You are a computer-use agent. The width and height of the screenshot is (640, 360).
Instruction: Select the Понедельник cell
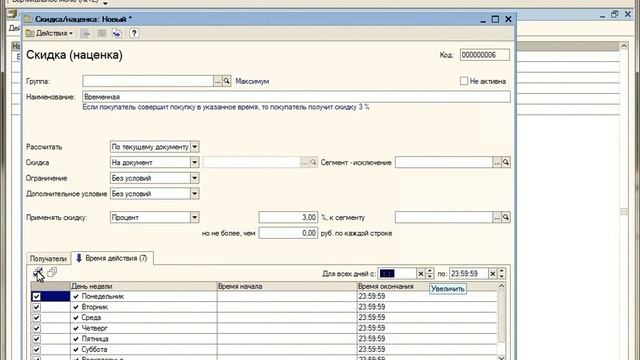(x=144, y=296)
